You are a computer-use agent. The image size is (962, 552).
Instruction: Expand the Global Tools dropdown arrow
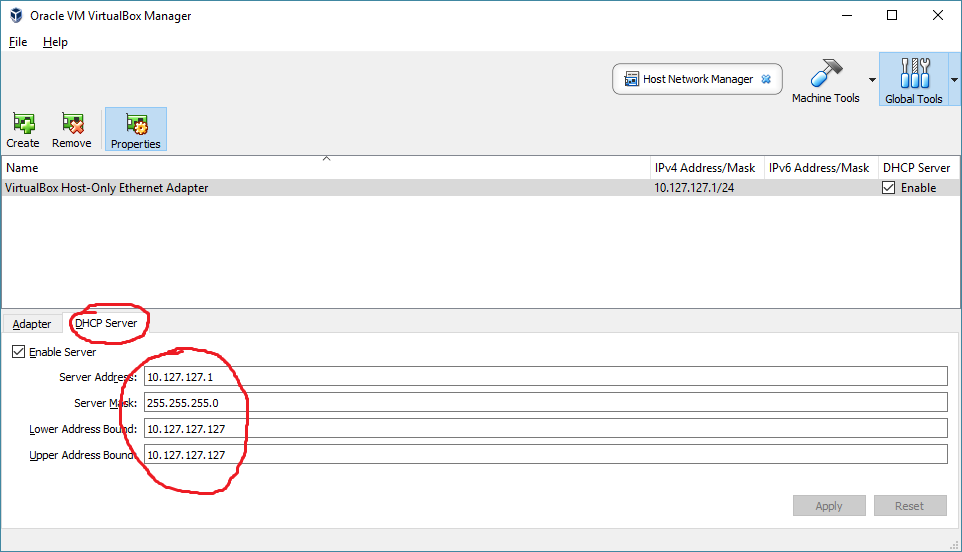(954, 80)
